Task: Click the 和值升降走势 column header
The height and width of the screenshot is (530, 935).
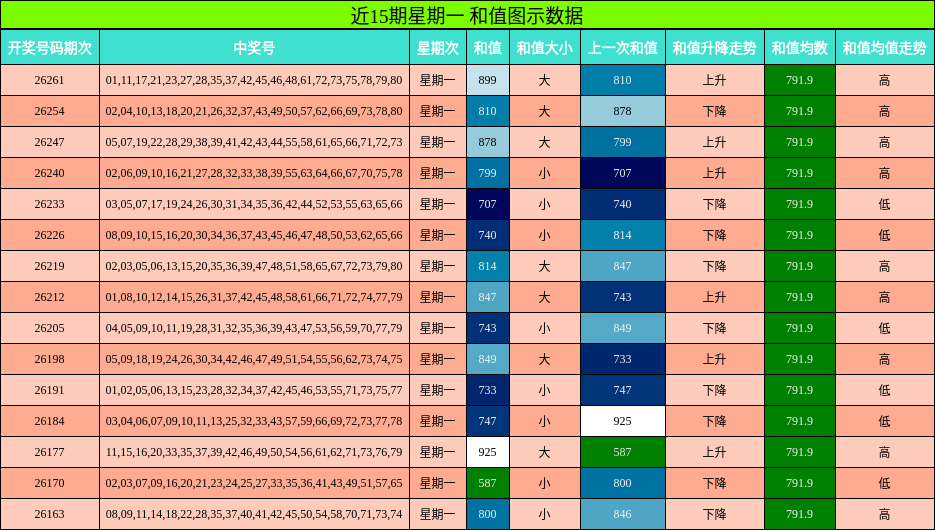Action: point(714,48)
